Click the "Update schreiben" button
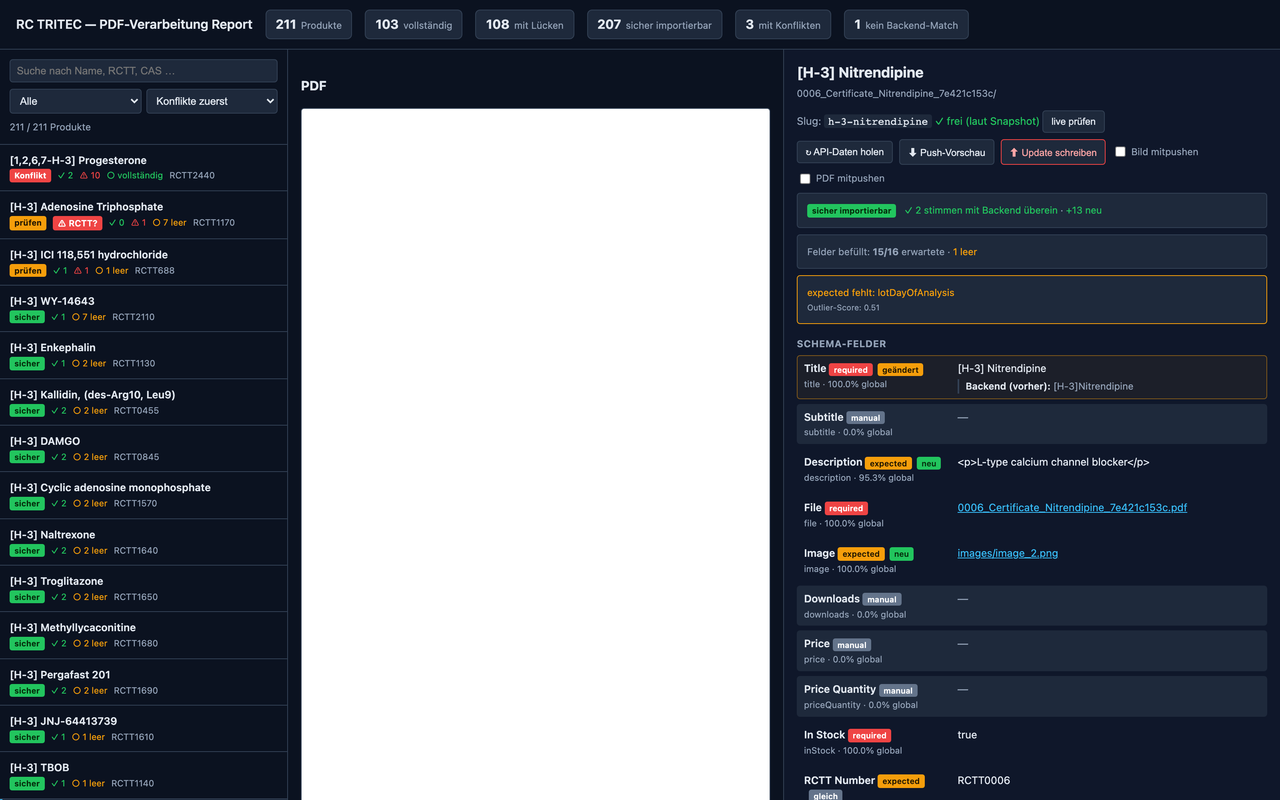The image size is (1280, 800). click(x=1053, y=152)
